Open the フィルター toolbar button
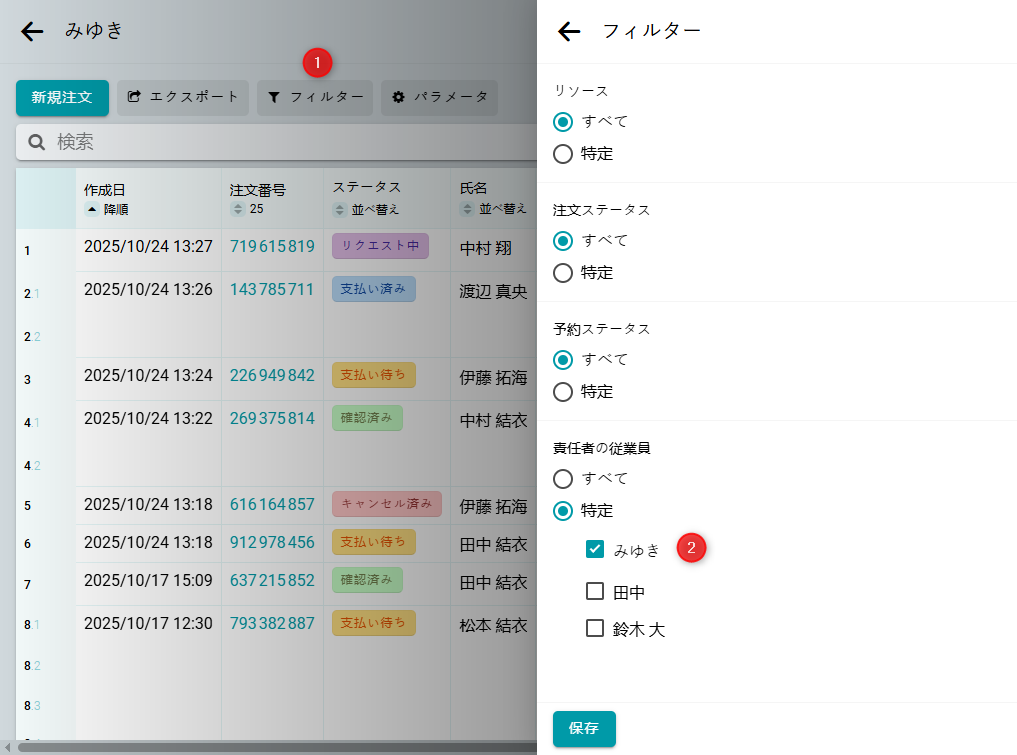The width and height of the screenshot is (1017, 755). (315, 97)
